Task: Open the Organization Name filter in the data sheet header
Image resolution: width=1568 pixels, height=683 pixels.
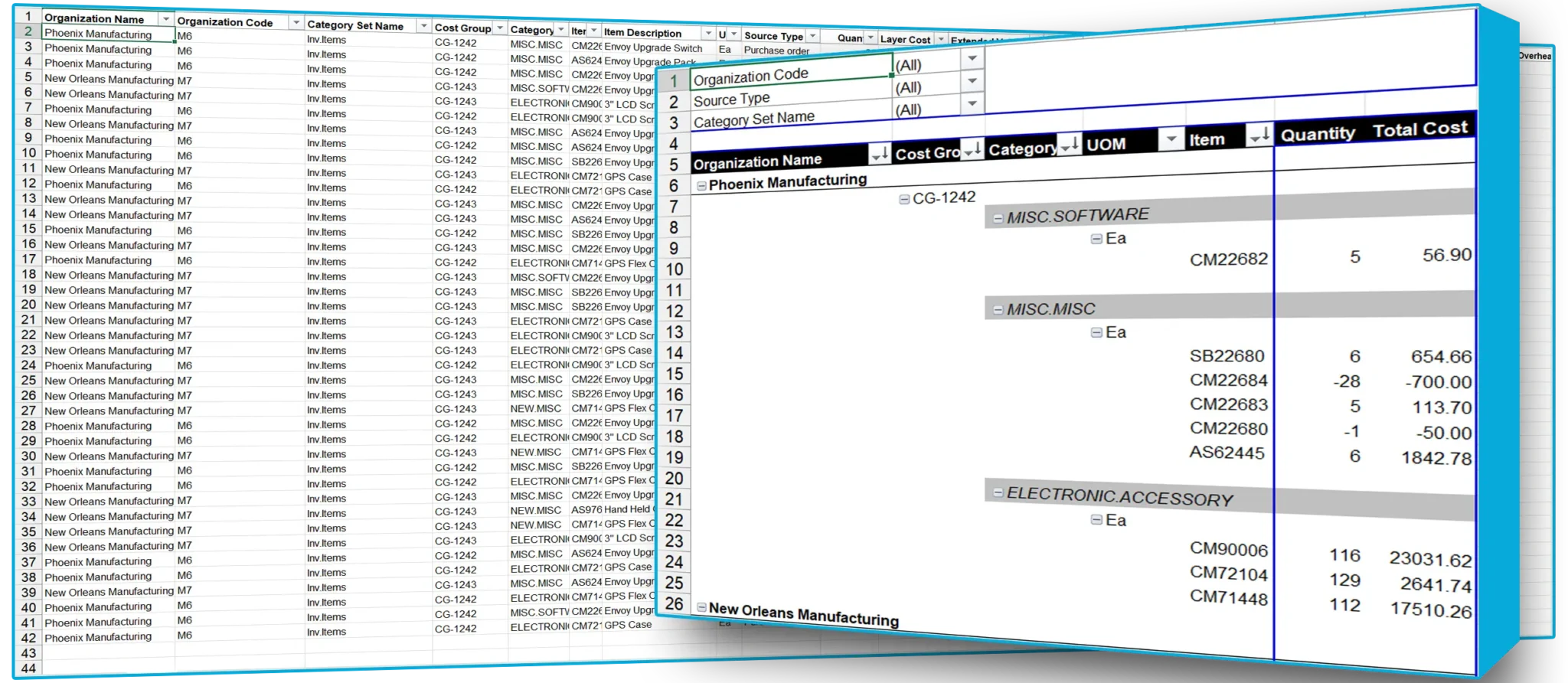Action: (x=165, y=18)
